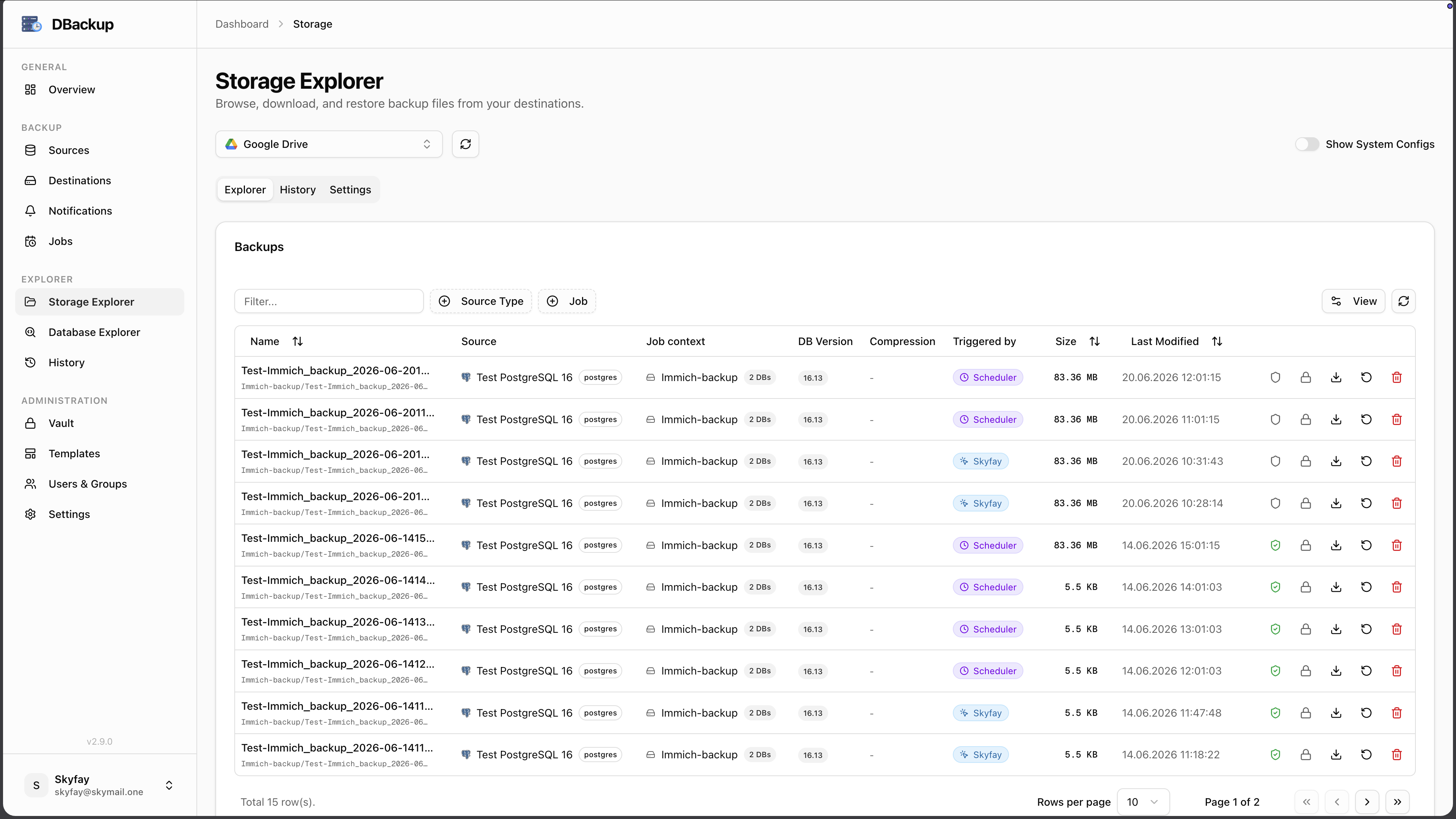Open Users & Groups in the sidebar
The width and height of the screenshot is (1456, 819).
[x=99, y=484]
